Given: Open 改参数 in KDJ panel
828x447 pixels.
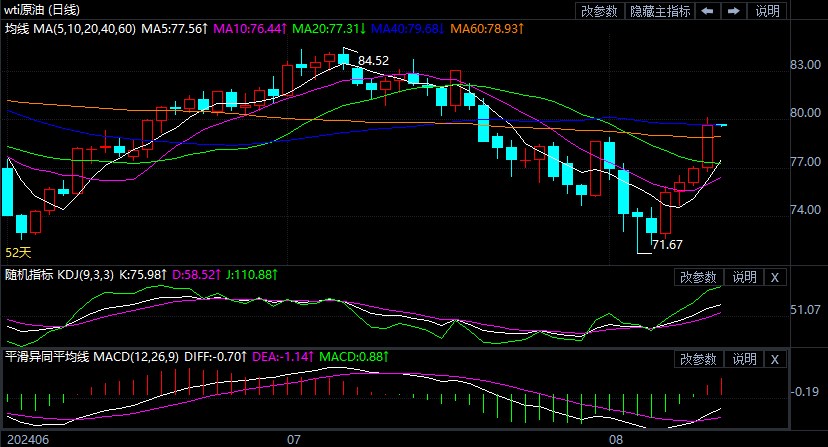Looking at the screenshot, I should click(698, 277).
